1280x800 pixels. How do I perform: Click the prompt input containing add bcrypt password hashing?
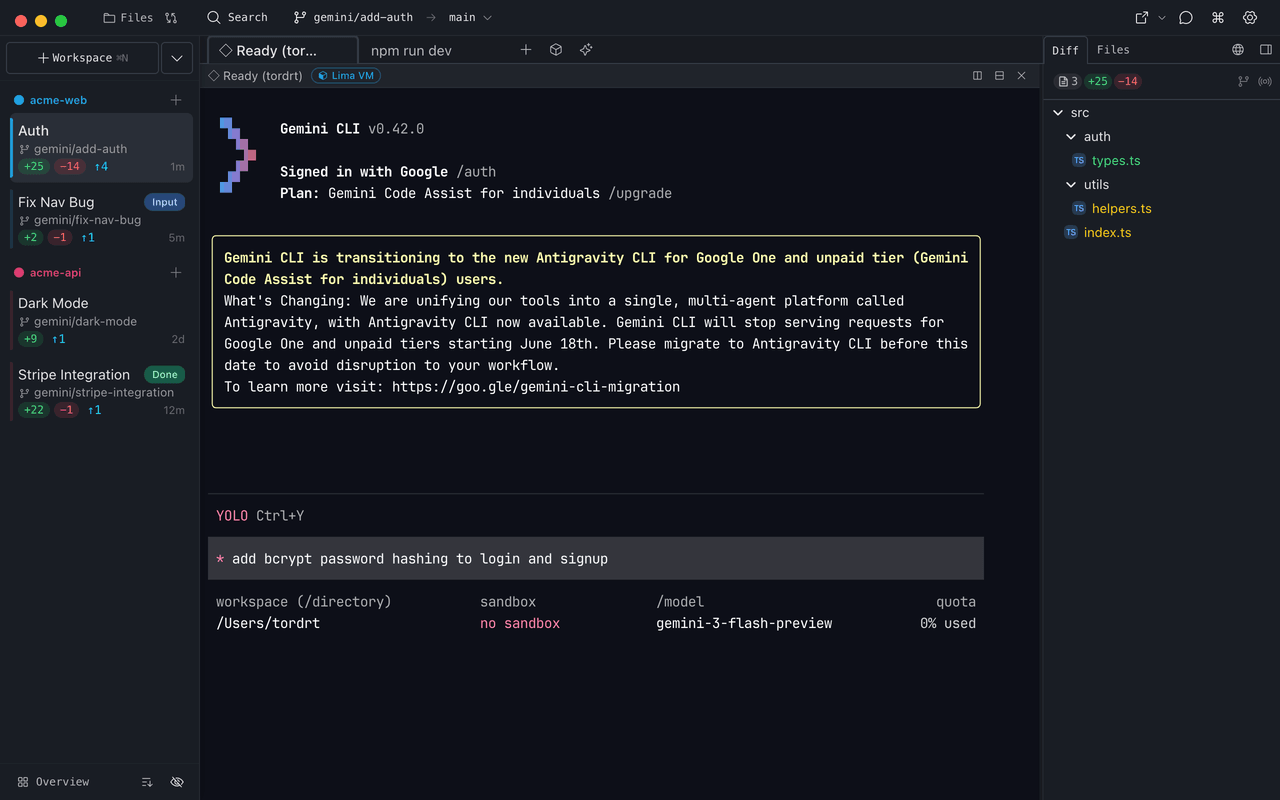[x=596, y=558]
